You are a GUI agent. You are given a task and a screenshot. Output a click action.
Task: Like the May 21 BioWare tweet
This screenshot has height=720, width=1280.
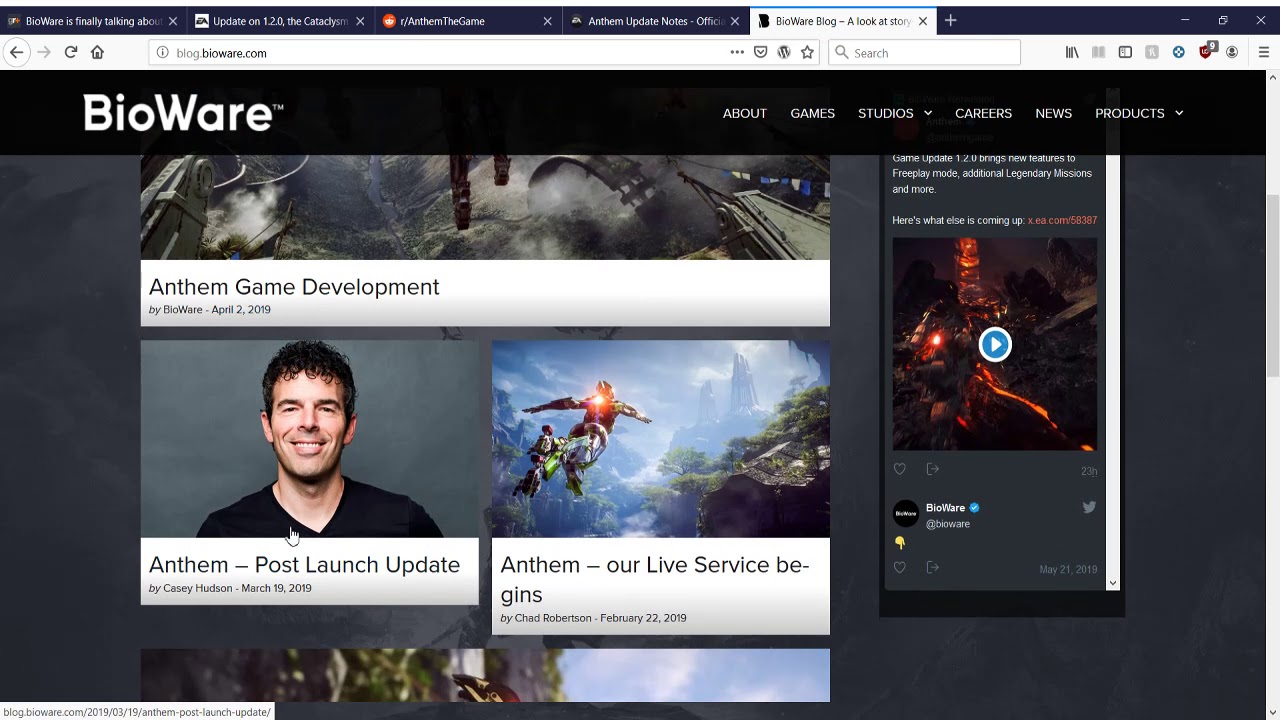(899, 567)
